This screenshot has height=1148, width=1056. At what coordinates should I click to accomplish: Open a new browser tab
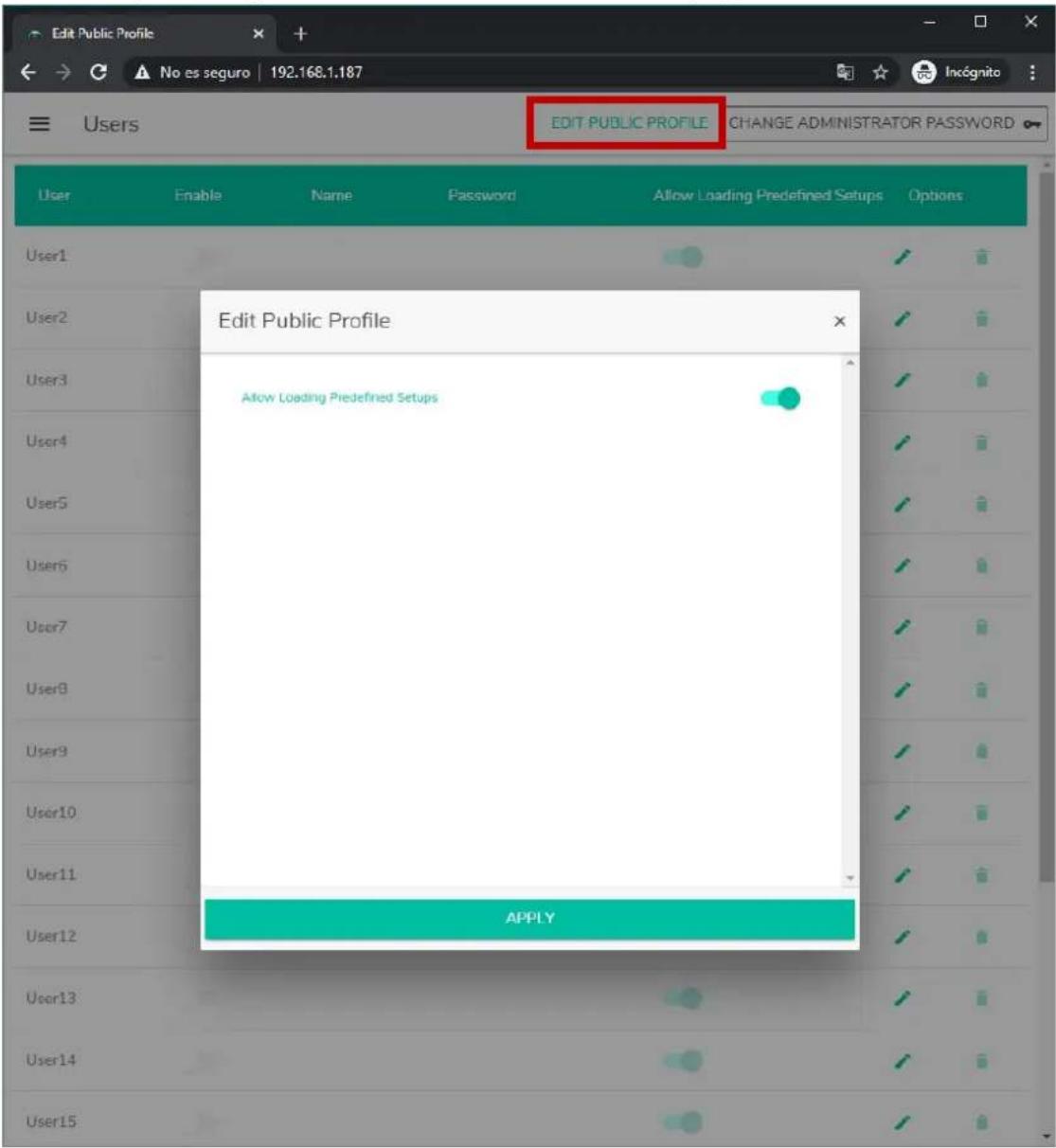(300, 34)
